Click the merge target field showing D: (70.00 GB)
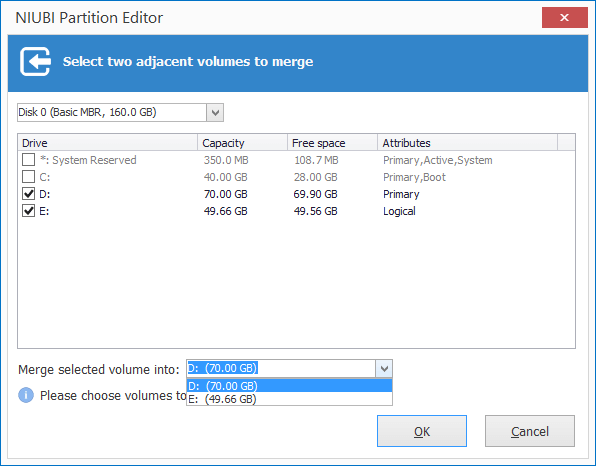This screenshot has width=596, height=466. coord(281,368)
